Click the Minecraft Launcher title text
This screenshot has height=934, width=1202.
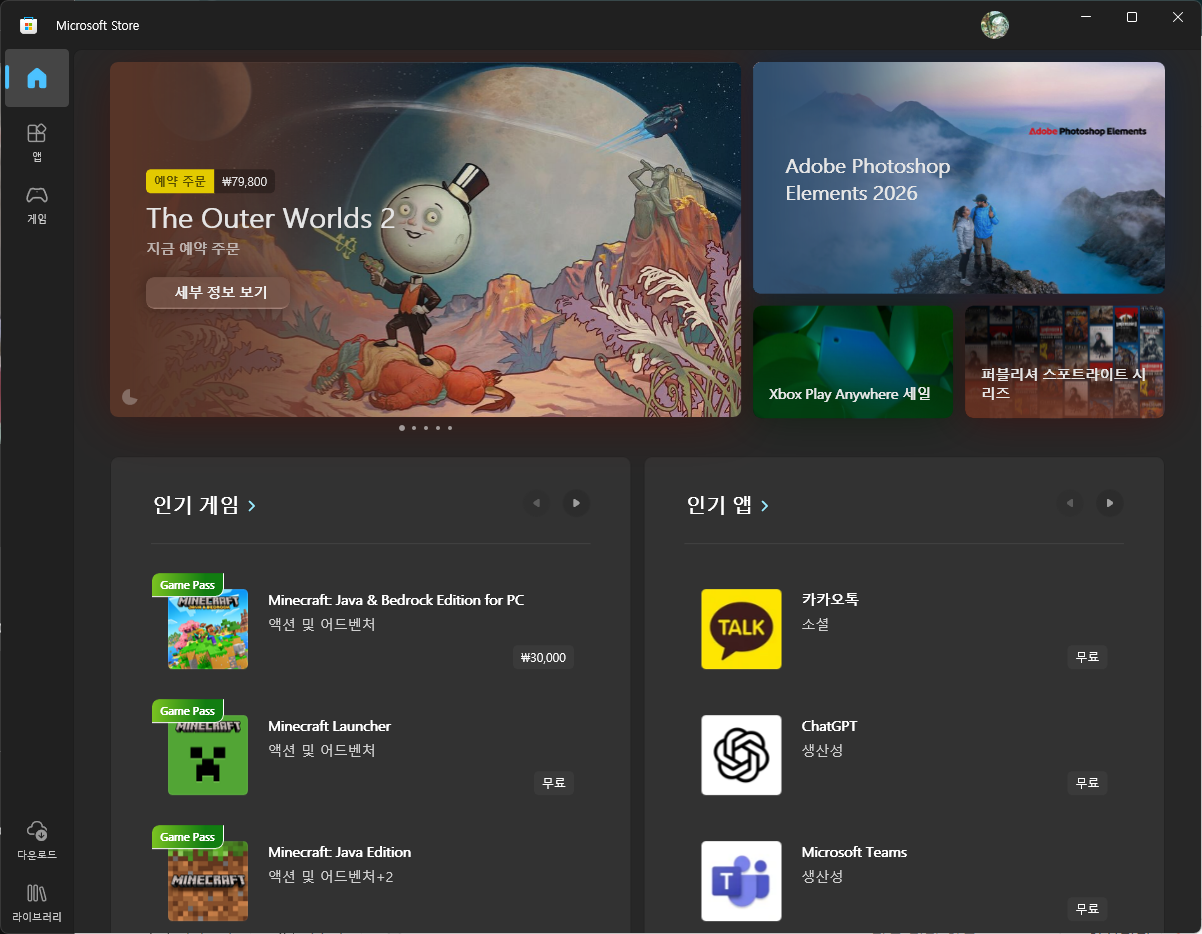329,726
